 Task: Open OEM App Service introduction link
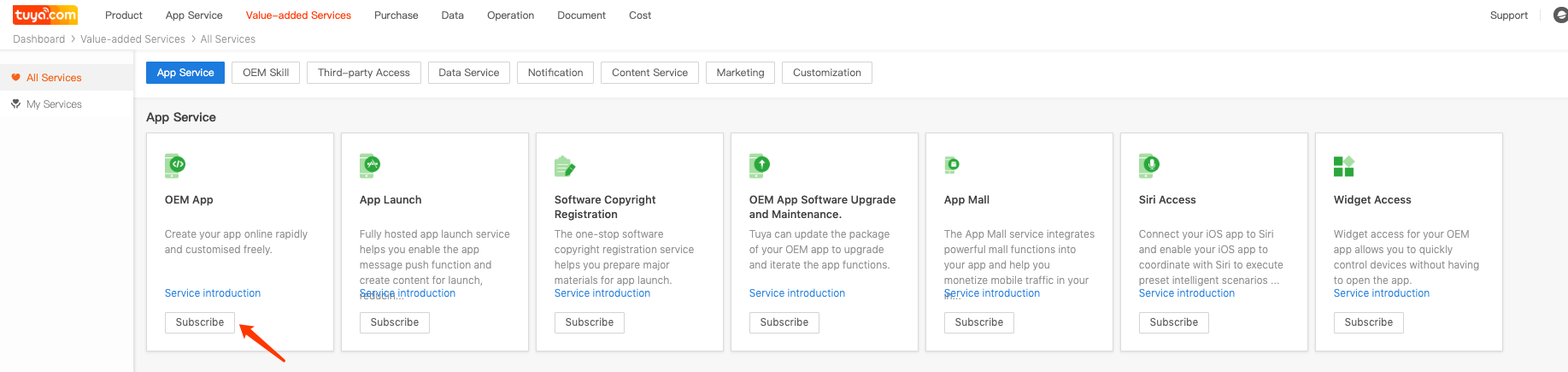tap(213, 293)
